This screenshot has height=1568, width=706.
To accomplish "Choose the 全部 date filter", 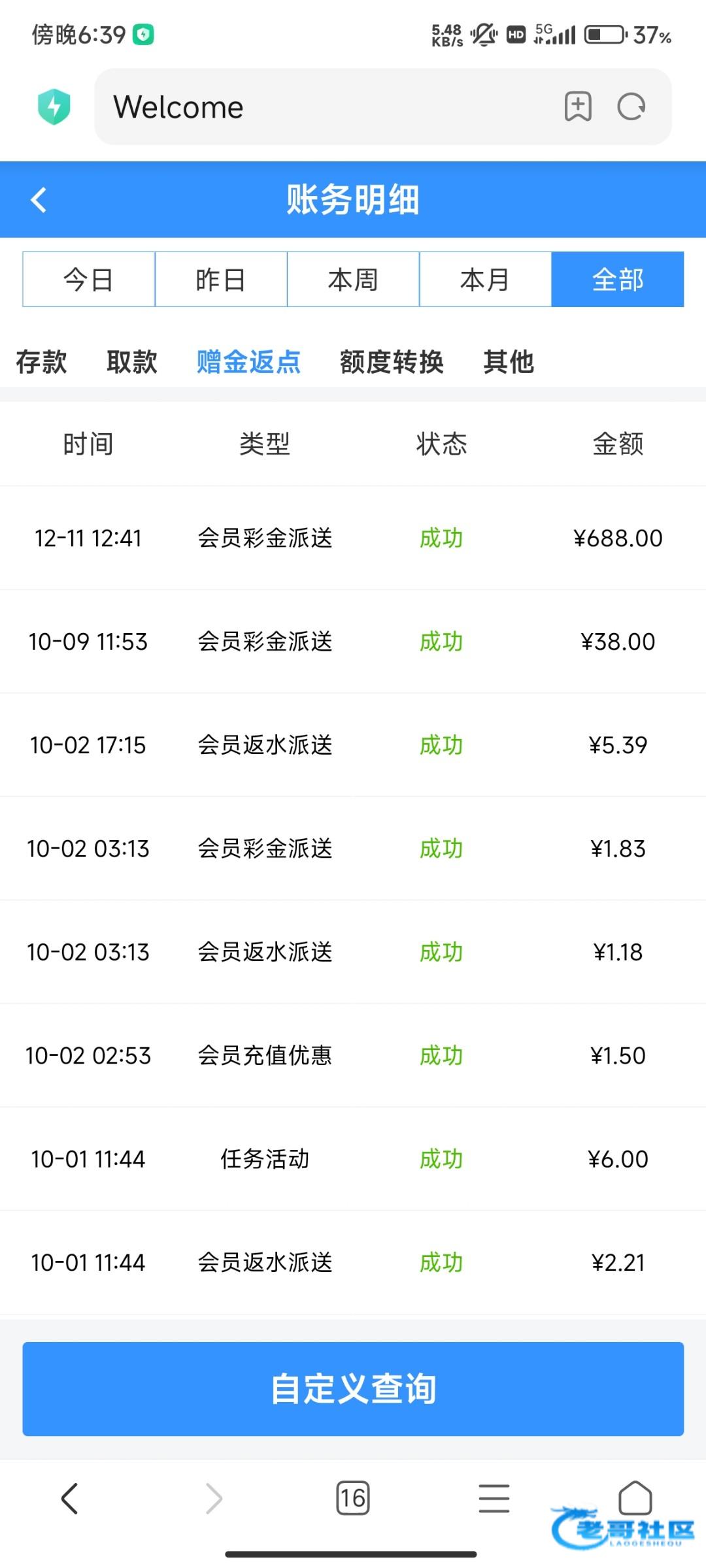I will [x=618, y=280].
